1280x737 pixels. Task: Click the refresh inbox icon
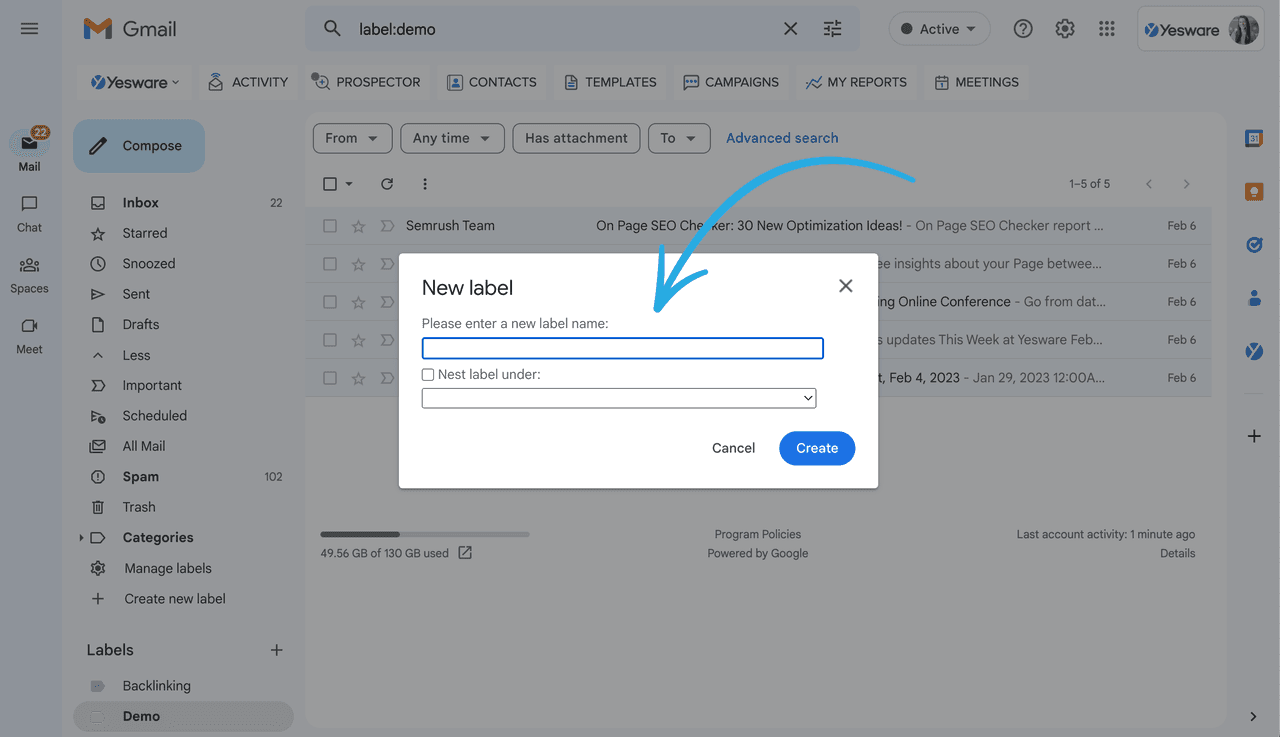click(387, 184)
